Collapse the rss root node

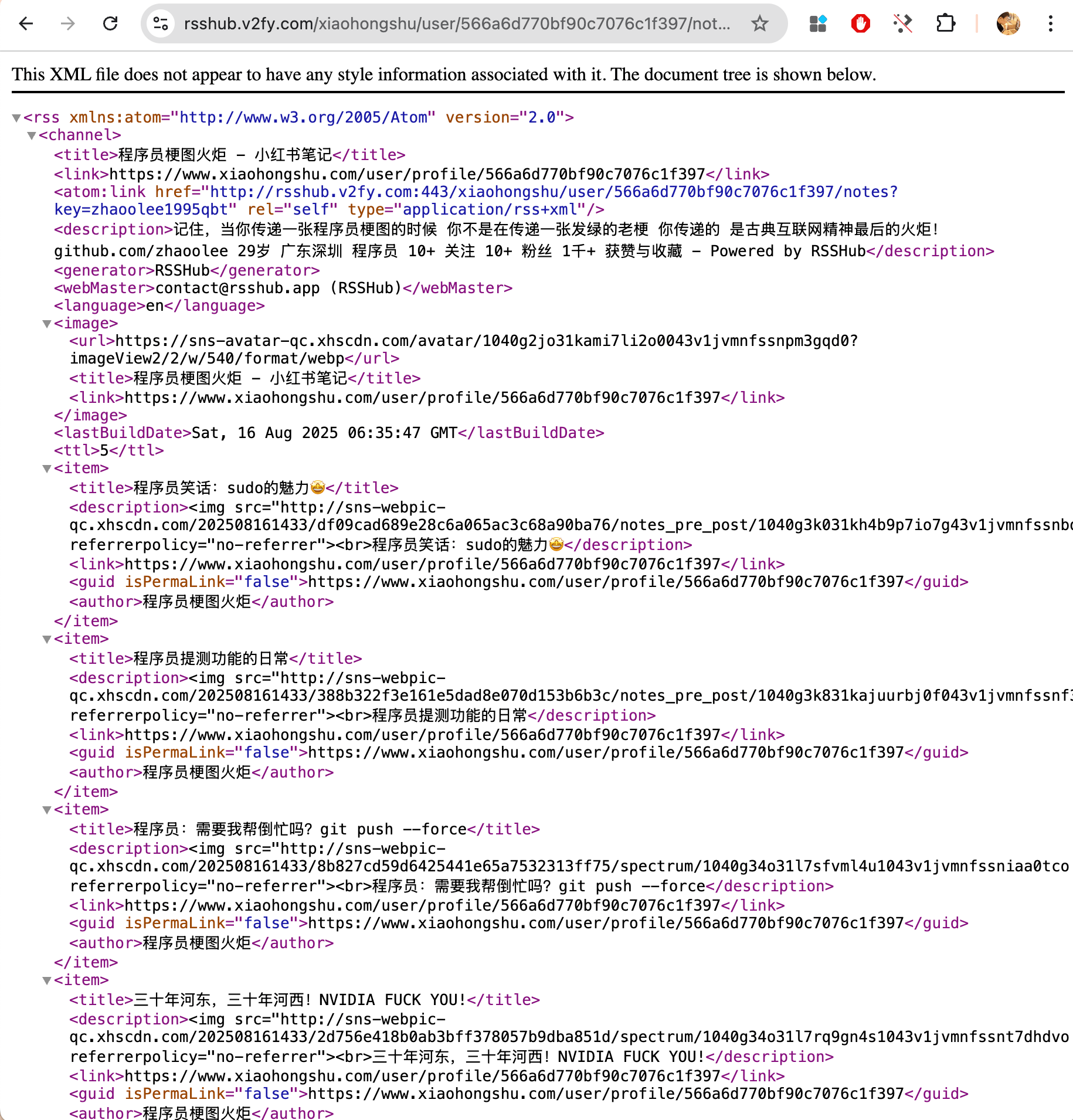coord(16,118)
